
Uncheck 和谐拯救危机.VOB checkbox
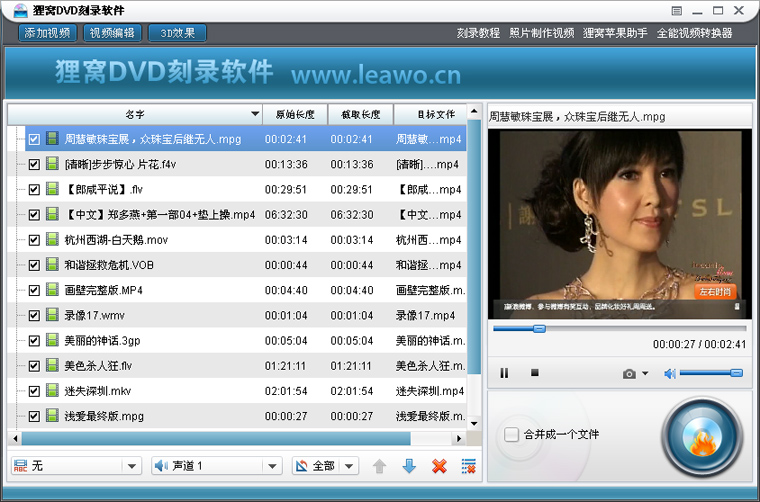34,266
